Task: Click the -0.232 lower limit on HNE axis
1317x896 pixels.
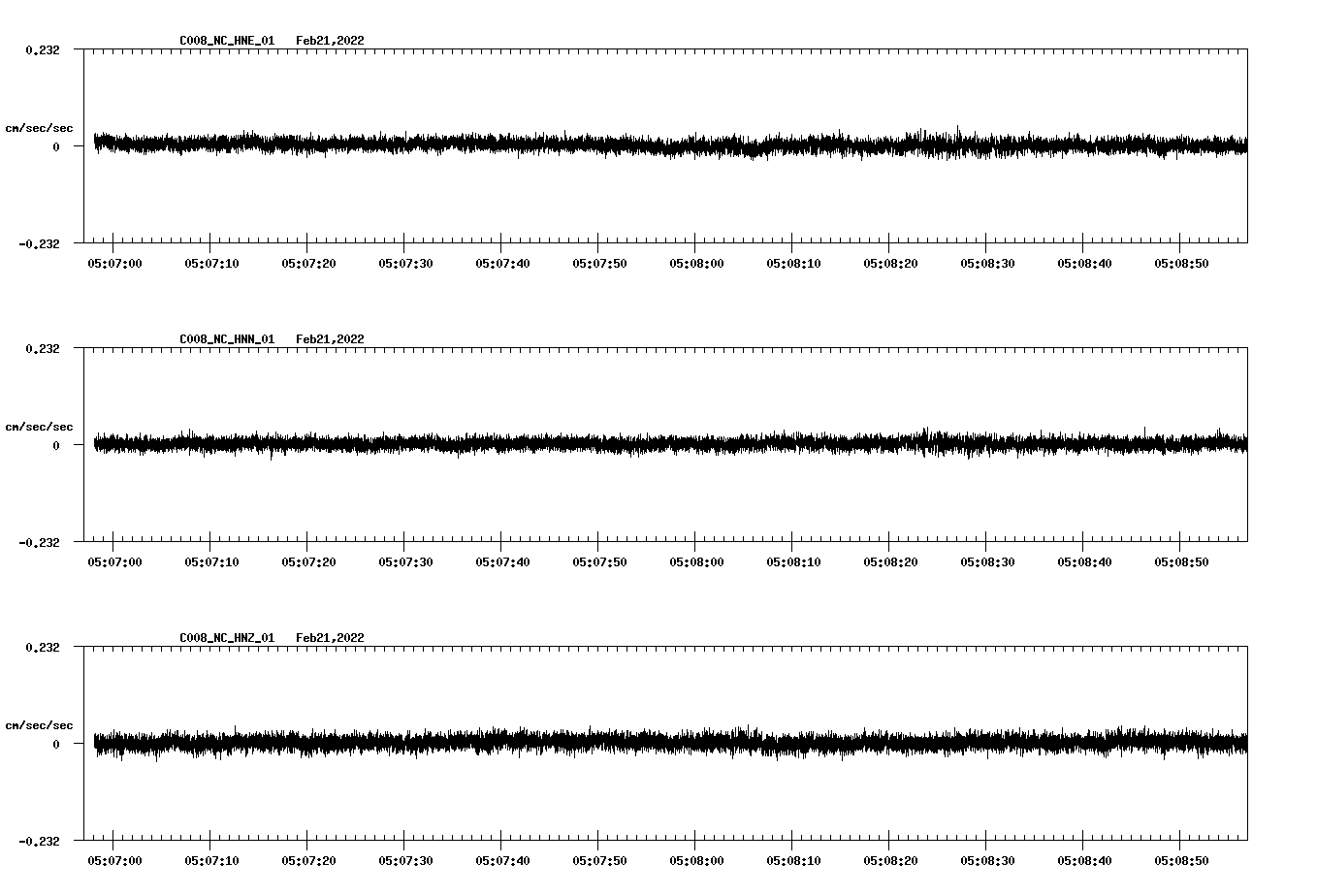Action: (39, 243)
